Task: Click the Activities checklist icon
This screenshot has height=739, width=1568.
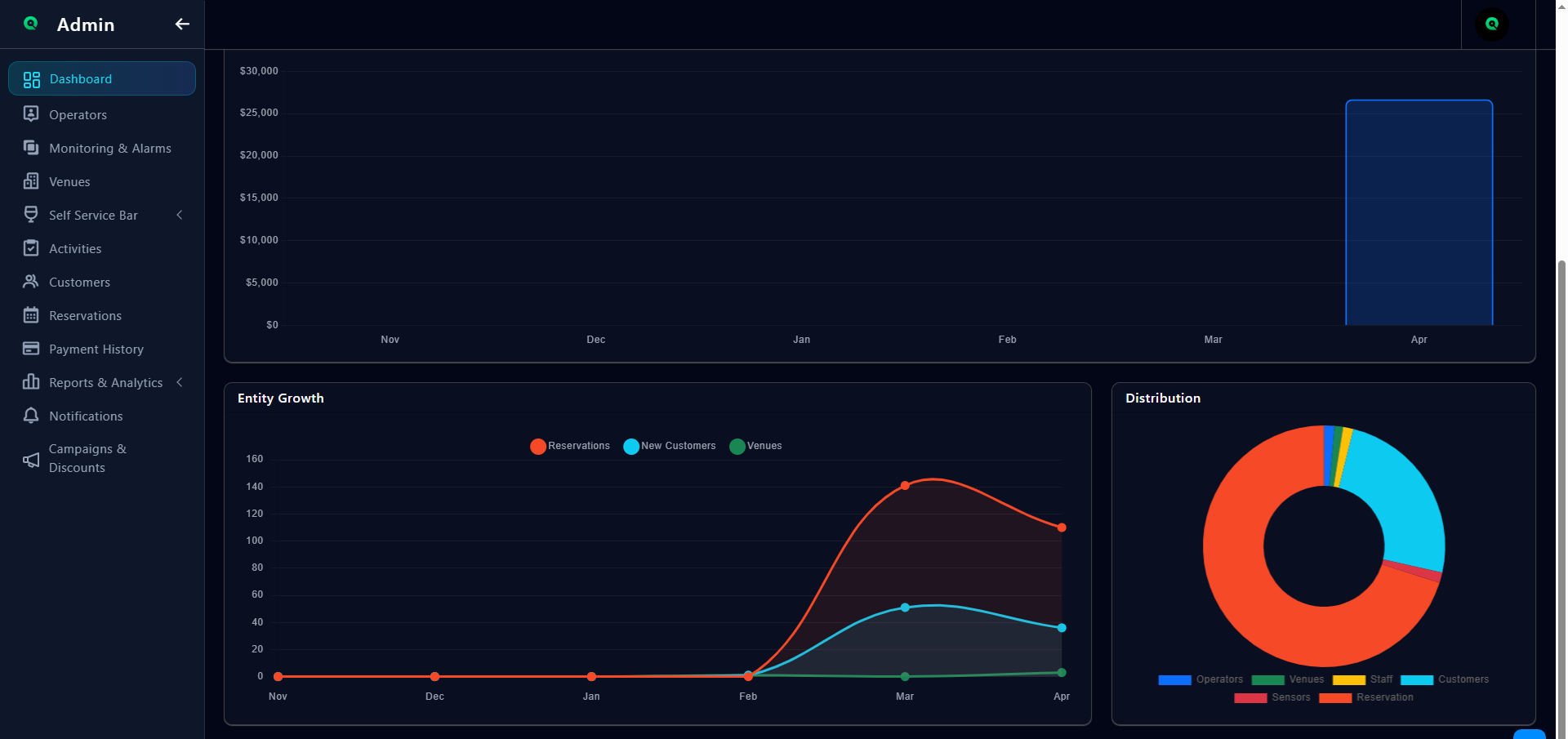Action: coord(31,248)
